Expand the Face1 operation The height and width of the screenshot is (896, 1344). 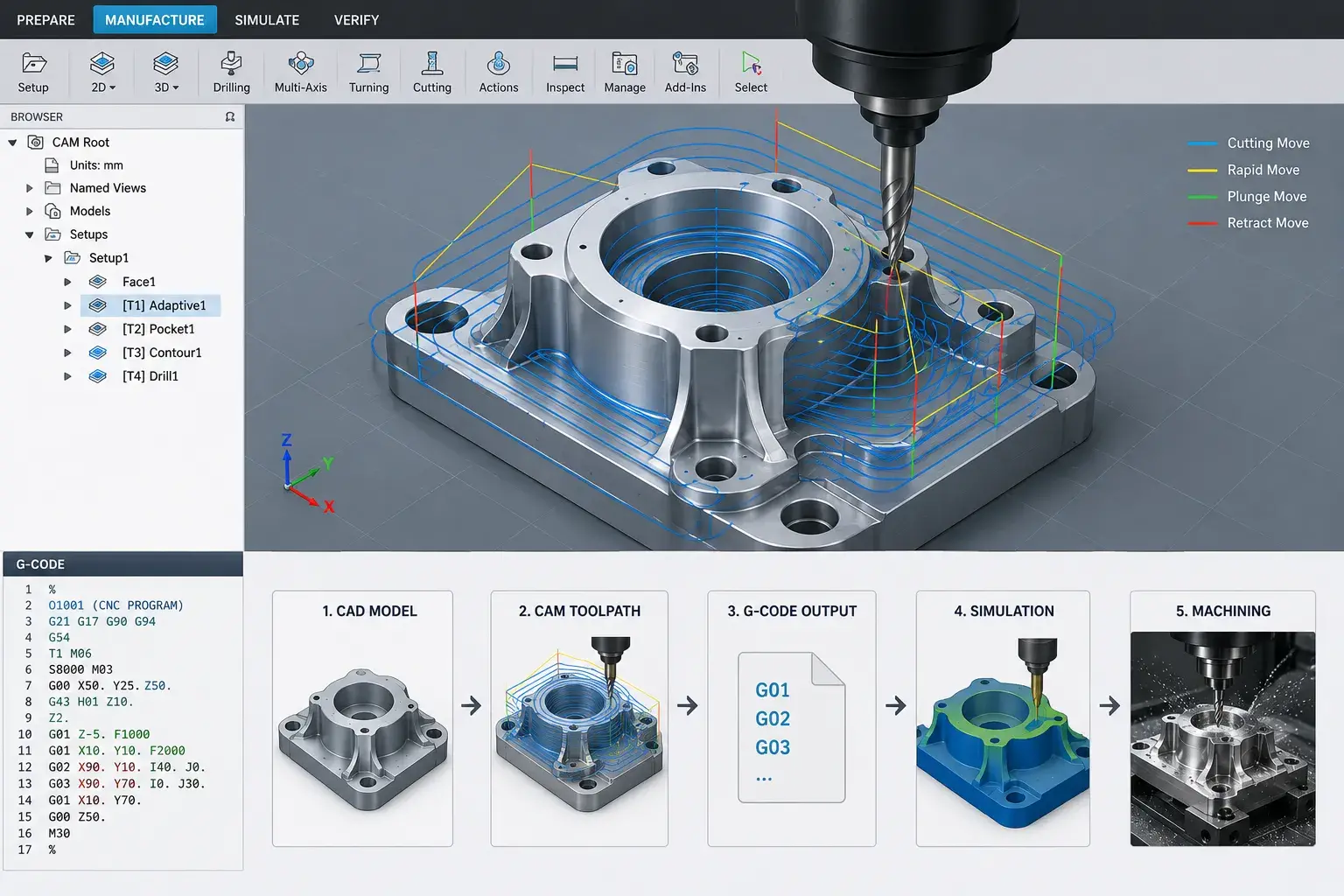click(67, 282)
